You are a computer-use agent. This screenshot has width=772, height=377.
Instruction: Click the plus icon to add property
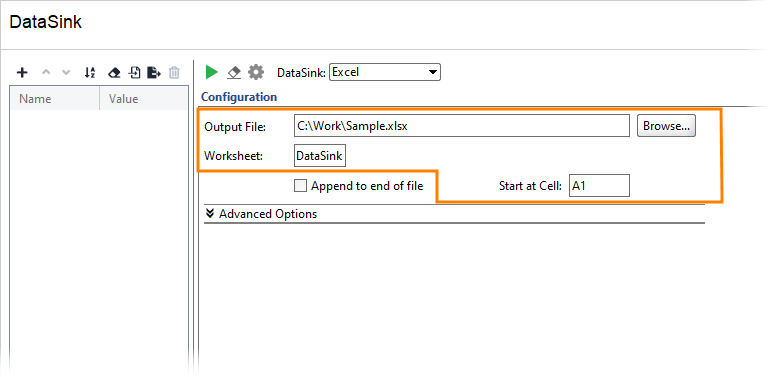coord(22,73)
